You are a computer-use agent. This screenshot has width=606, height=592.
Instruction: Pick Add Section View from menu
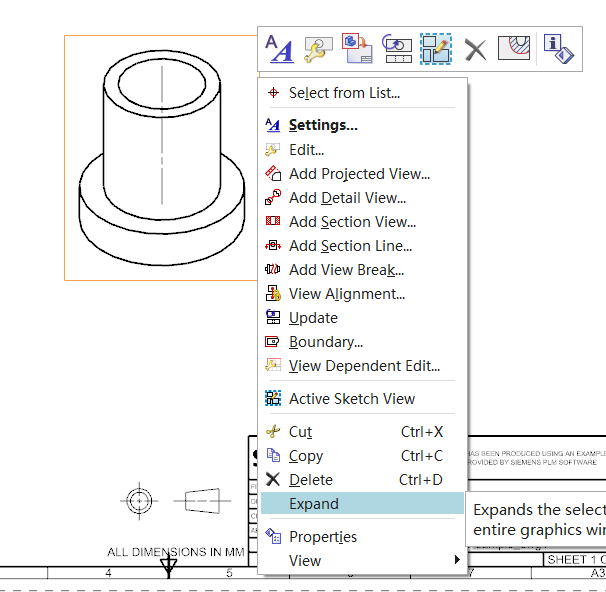coord(352,222)
